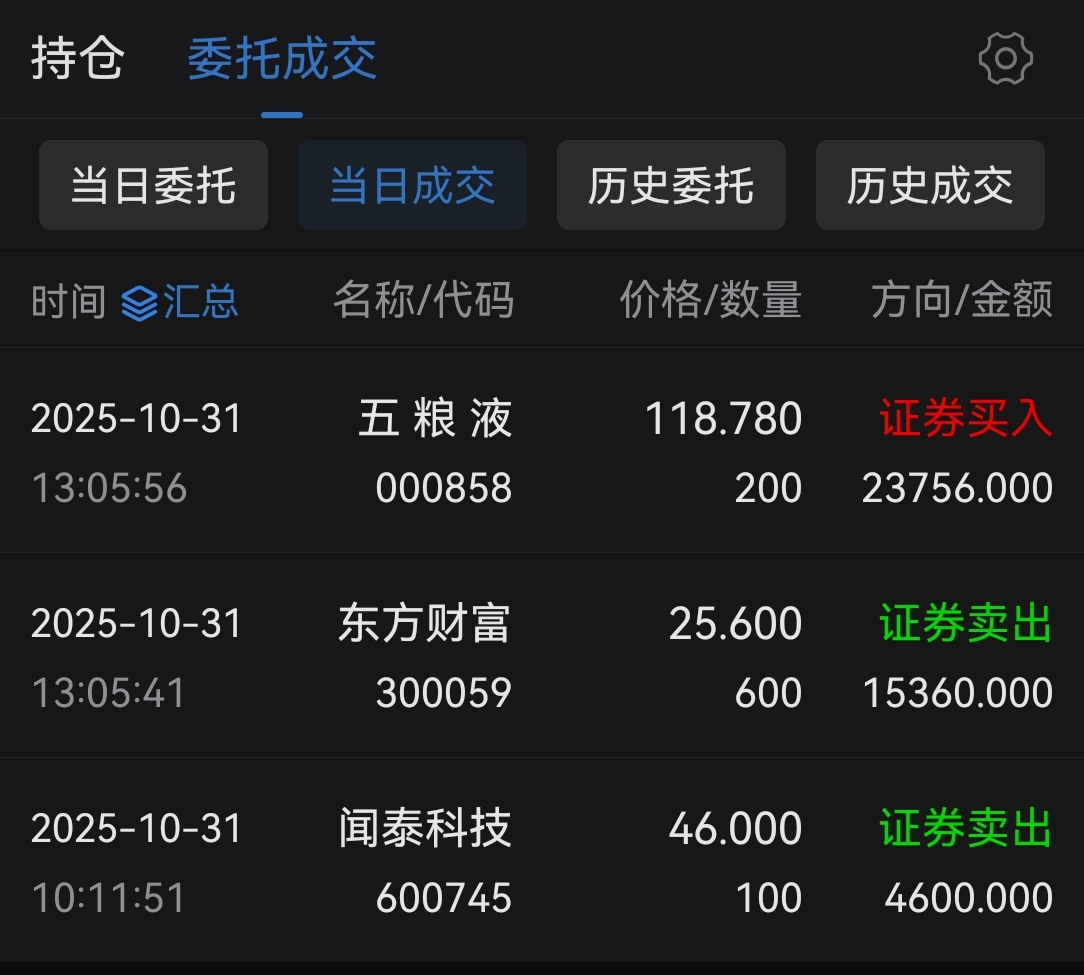Click 证券卖出 in 东方财富 row
The height and width of the screenshot is (975, 1084).
966,623
